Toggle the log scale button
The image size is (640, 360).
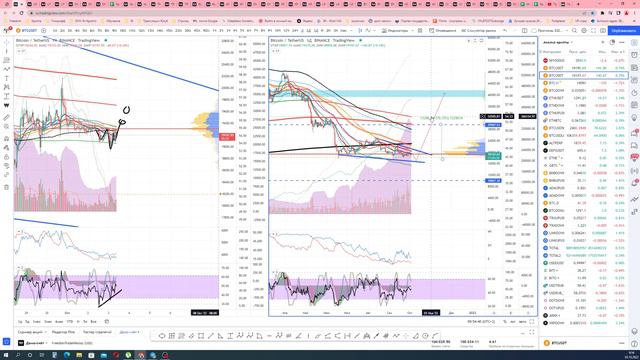pyautogui.click(x=513, y=322)
